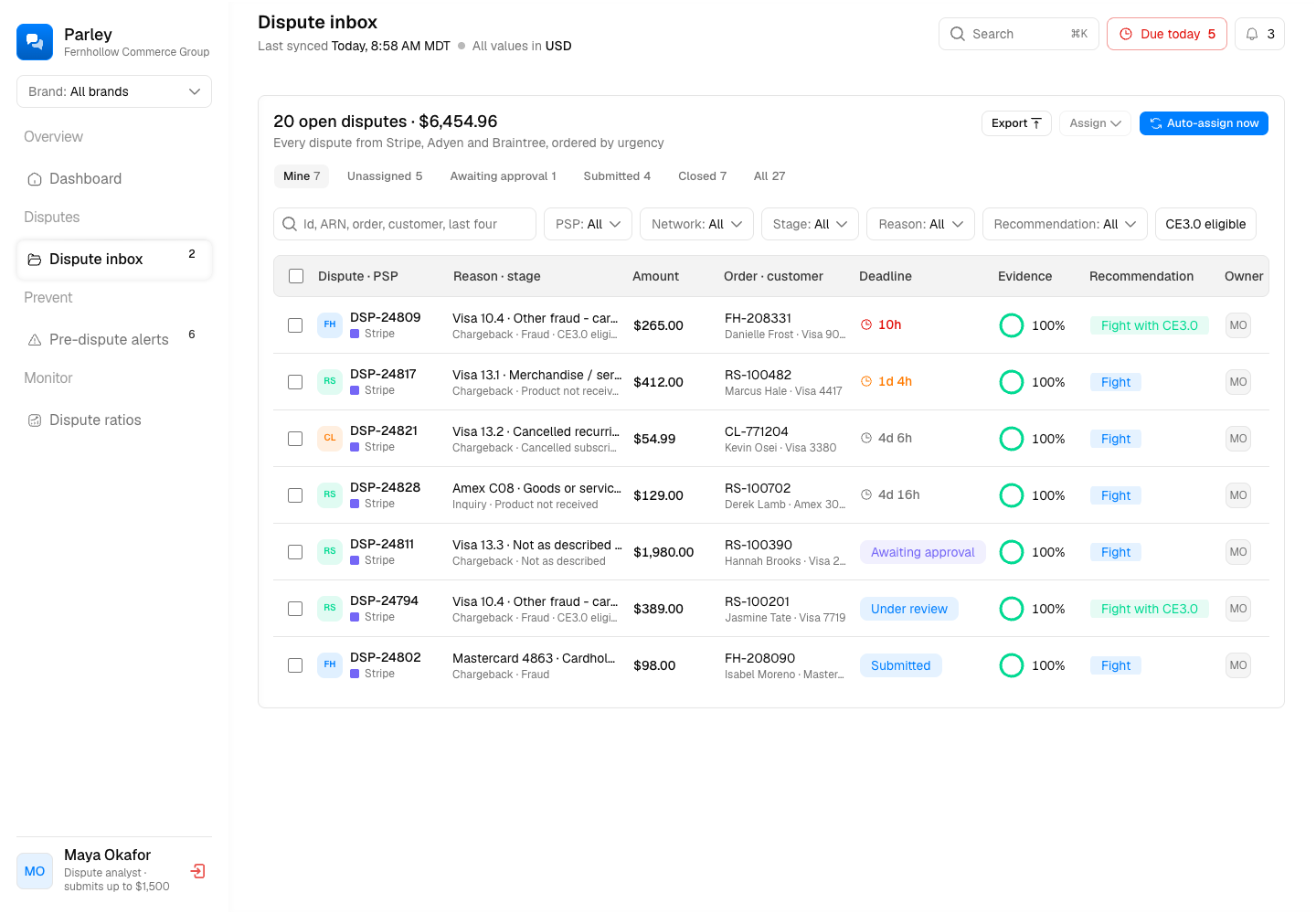
Task: Click the red clock icon next to 10h
Action: [866, 324]
